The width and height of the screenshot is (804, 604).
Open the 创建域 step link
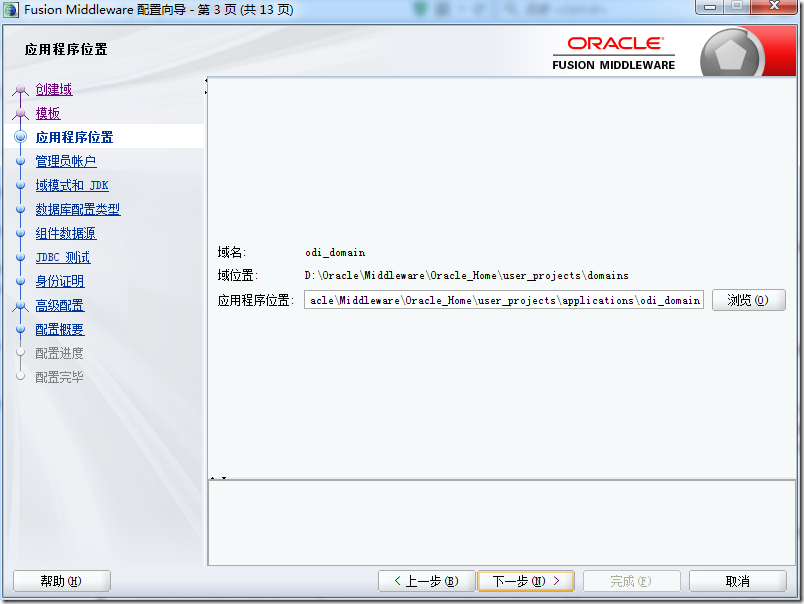click(54, 89)
